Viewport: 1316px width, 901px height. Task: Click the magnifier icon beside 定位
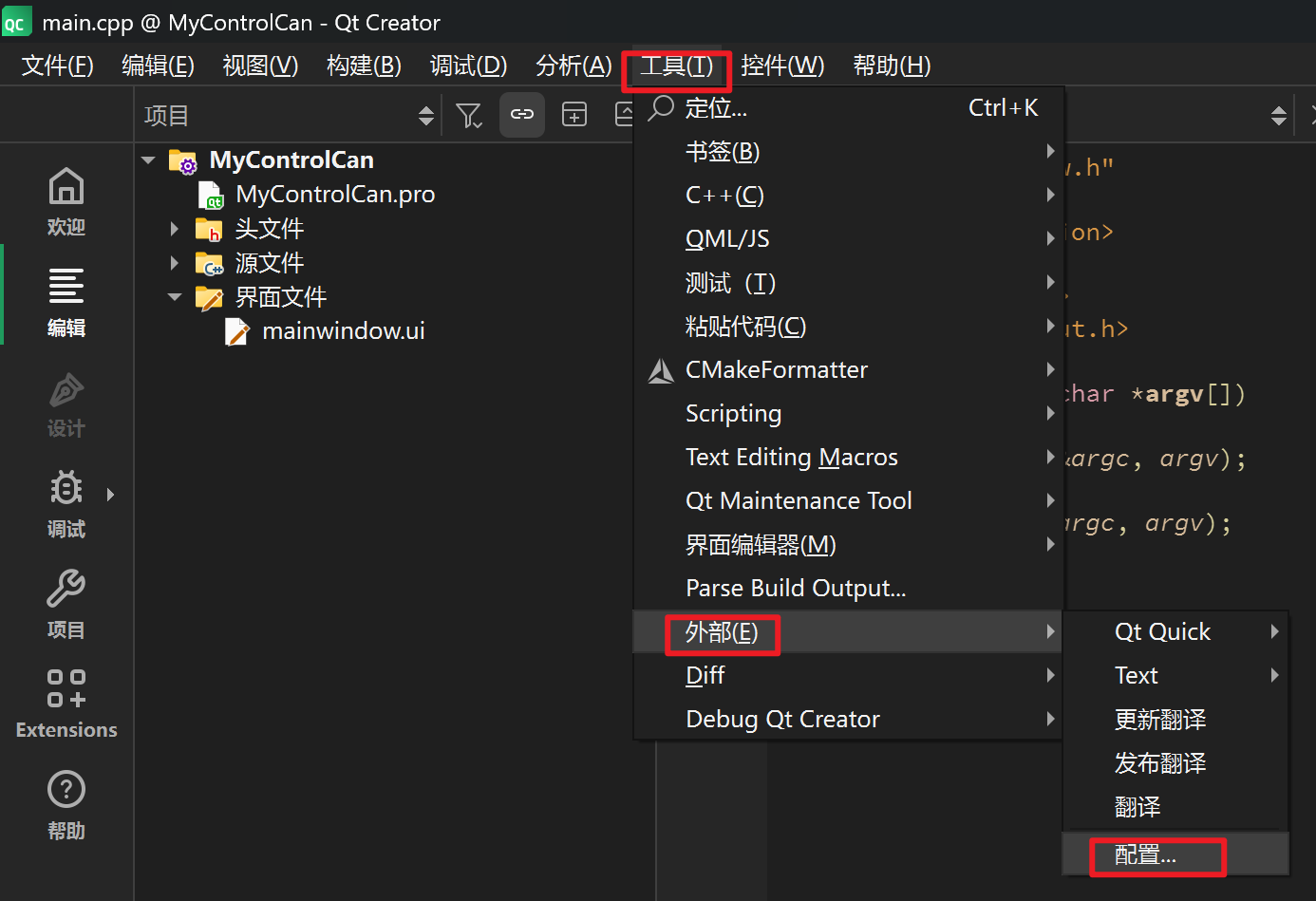(660, 107)
